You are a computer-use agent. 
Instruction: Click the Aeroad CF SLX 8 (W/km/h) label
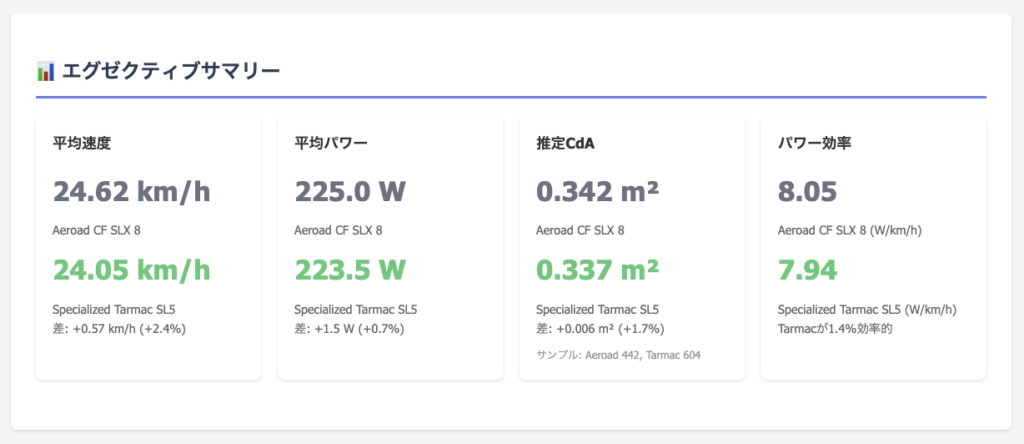pyautogui.click(x=849, y=231)
